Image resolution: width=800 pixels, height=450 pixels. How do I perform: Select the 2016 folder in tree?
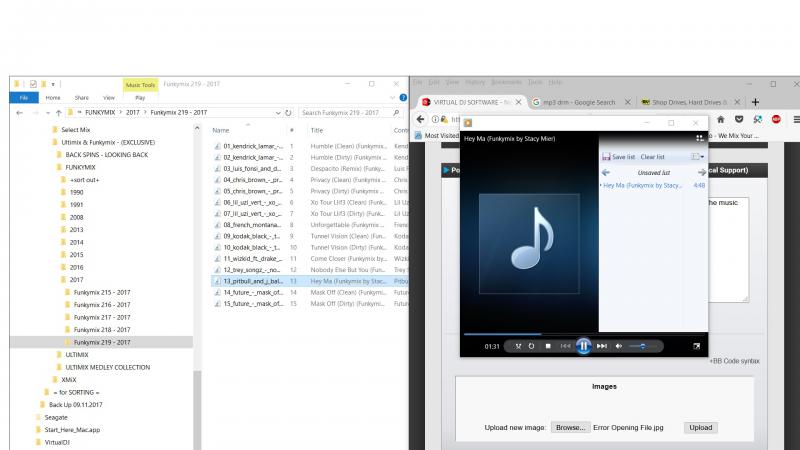click(x=77, y=267)
